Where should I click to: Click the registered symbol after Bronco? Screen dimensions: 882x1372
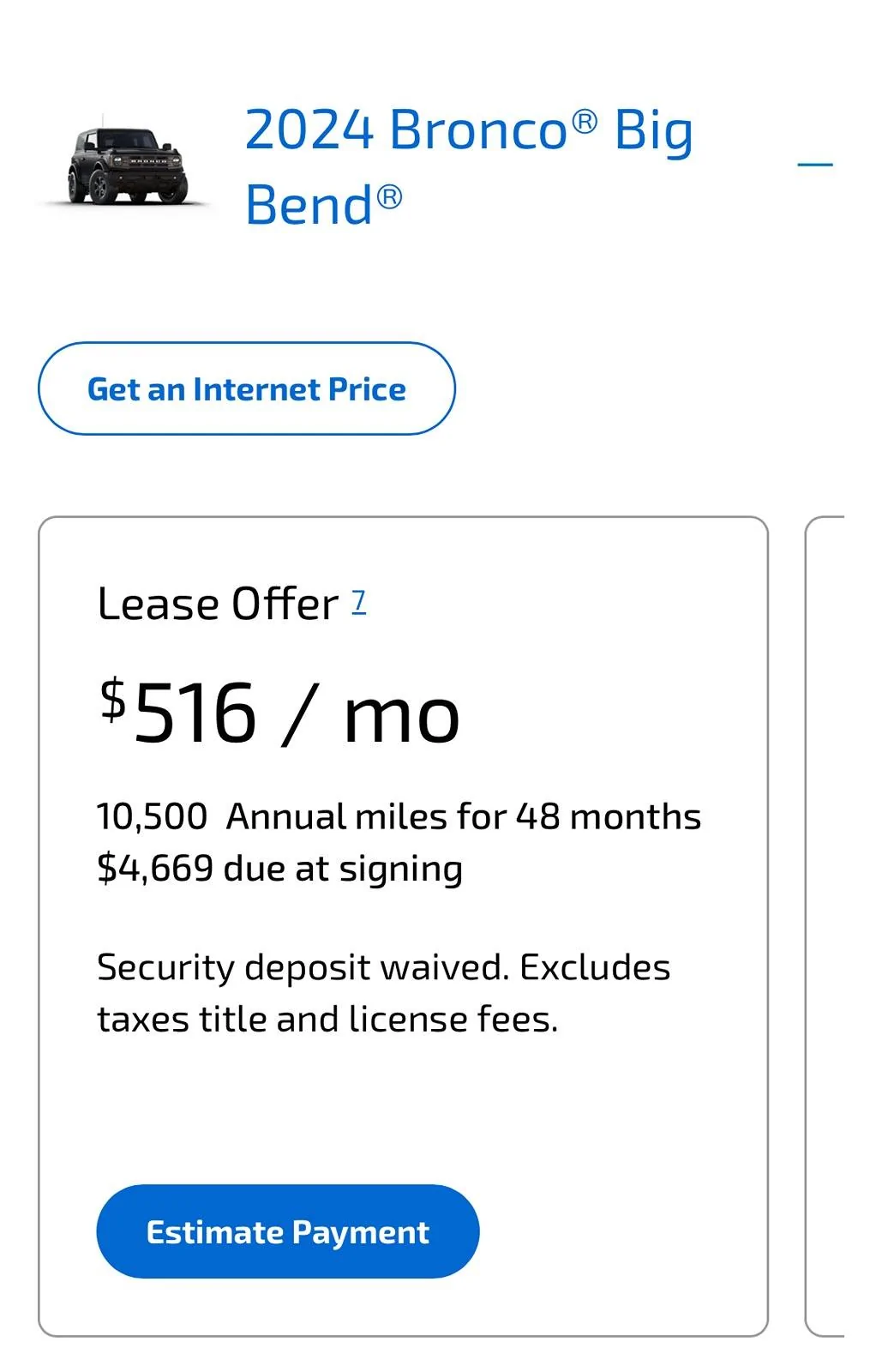585,122
